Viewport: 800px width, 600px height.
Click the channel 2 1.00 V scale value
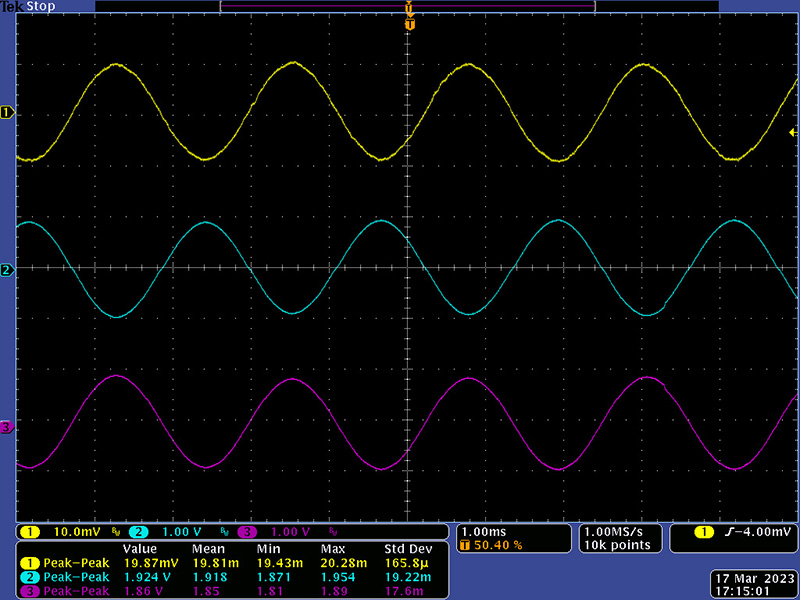(182, 532)
